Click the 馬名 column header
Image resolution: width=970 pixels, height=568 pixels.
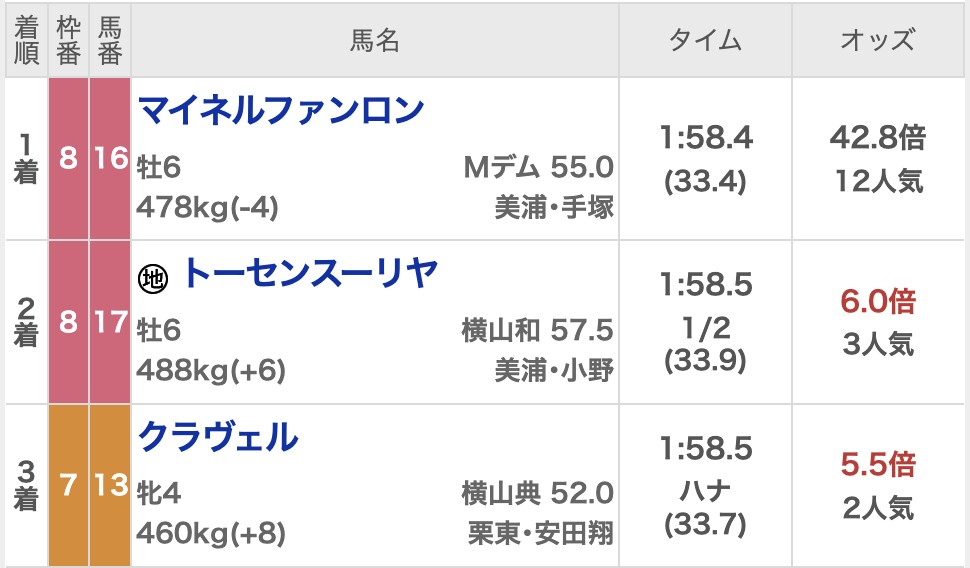(375, 40)
